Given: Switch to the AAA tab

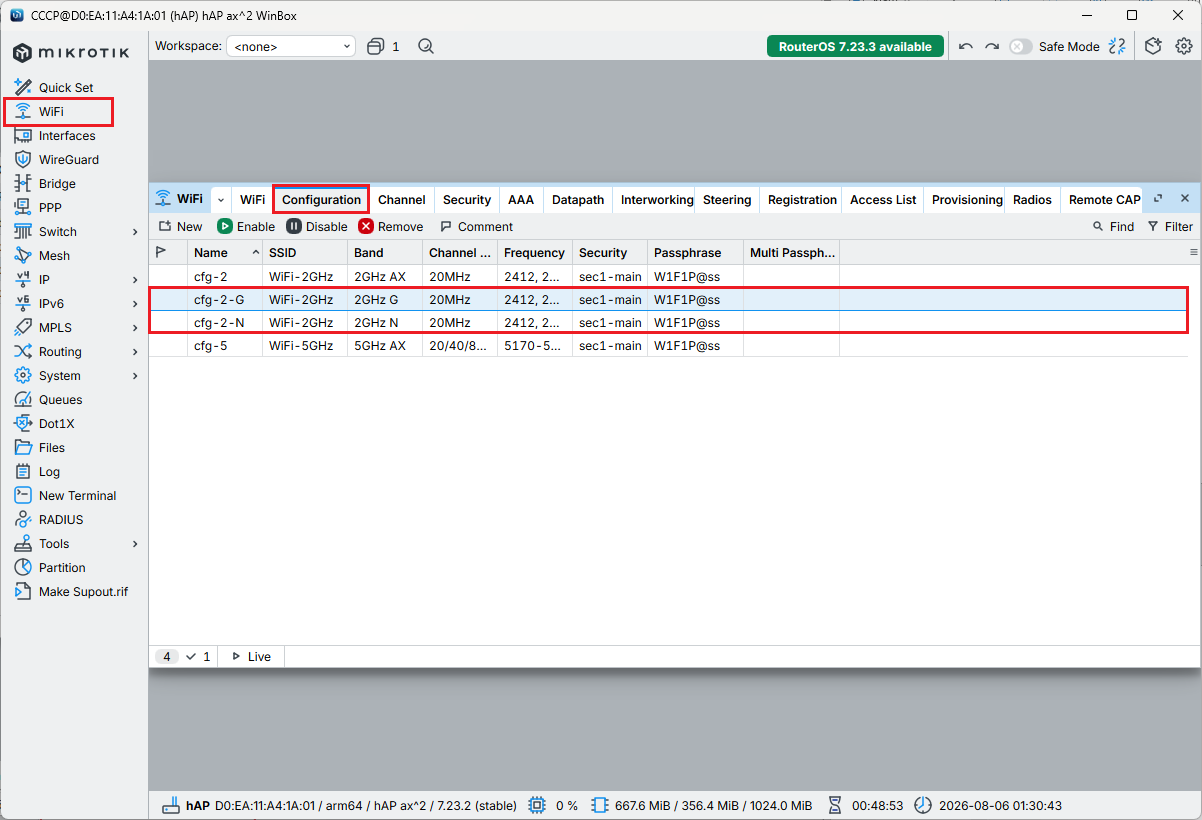Looking at the screenshot, I should pyautogui.click(x=521, y=200).
